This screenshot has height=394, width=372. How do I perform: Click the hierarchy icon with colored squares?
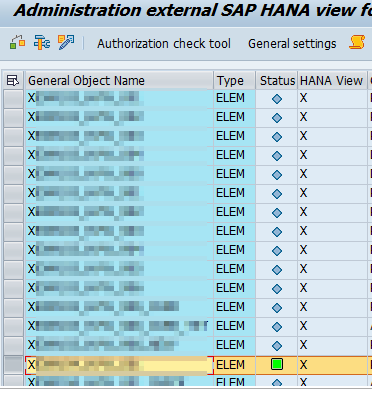17,43
